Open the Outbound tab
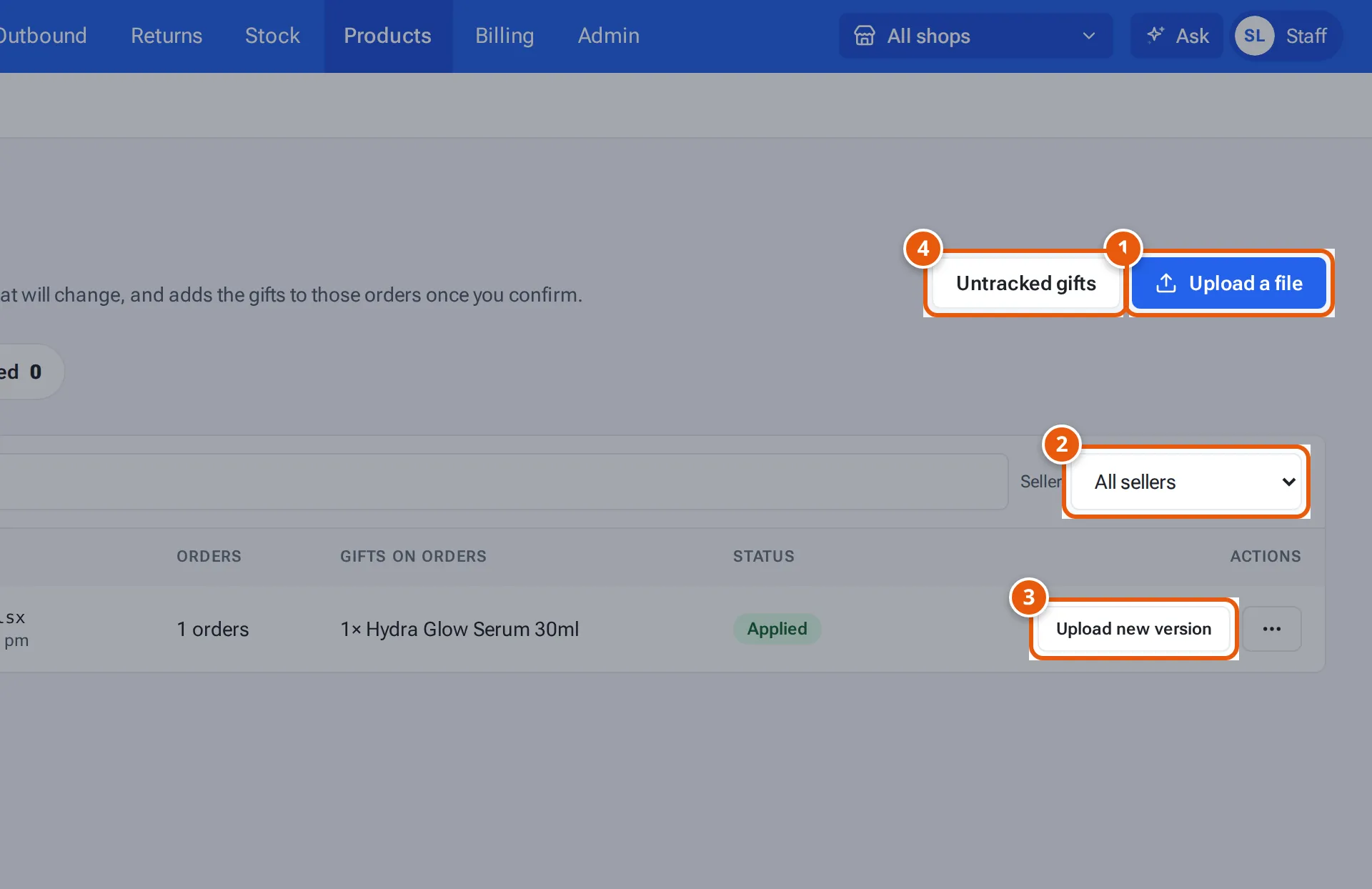 tap(41, 36)
